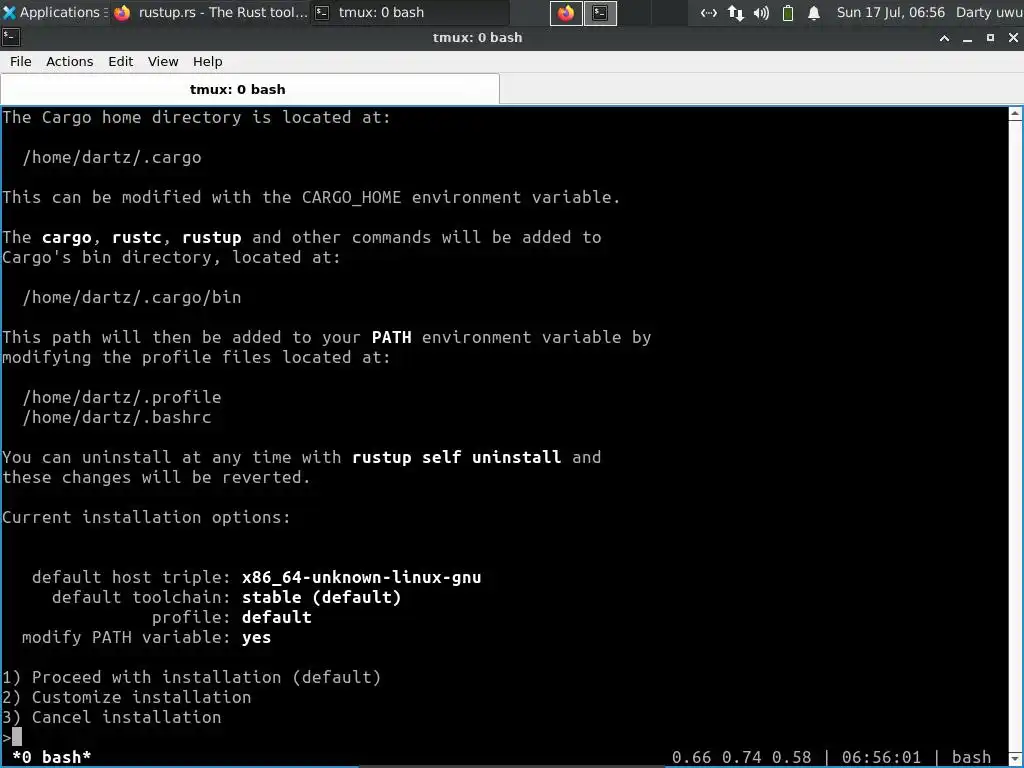Click 'x86_64-unknown-linux-gnu' host triple value
This screenshot has height=768, width=1024.
click(x=362, y=577)
